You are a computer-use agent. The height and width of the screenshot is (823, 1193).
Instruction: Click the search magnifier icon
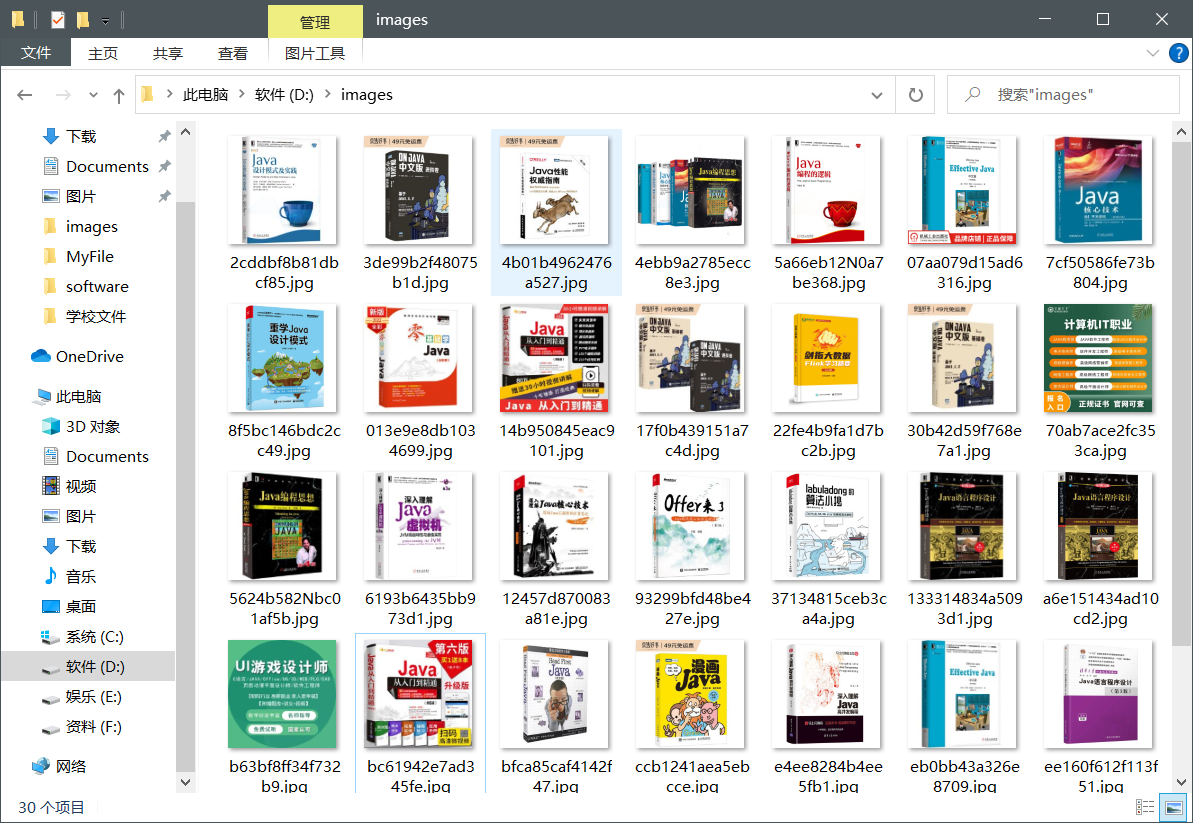972,95
